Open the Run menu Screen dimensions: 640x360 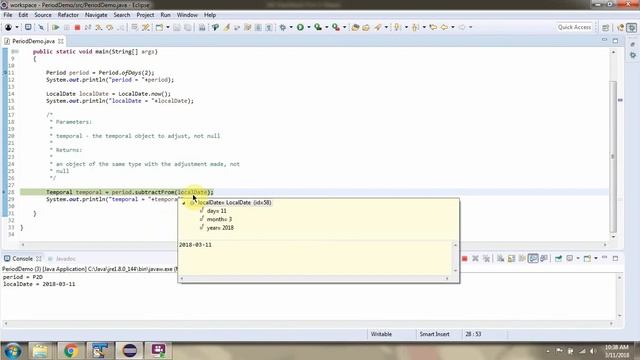(x=165, y=15)
